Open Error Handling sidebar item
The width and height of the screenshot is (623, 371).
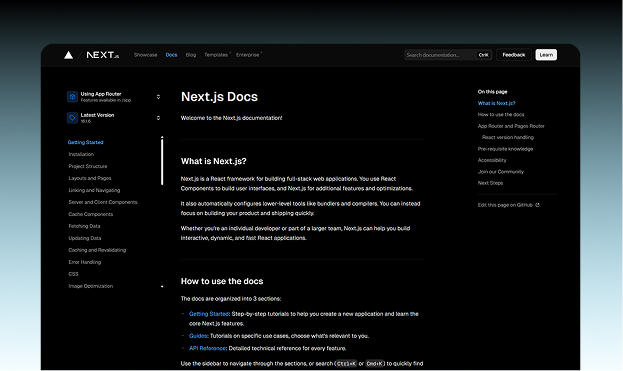pyautogui.click(x=85, y=262)
